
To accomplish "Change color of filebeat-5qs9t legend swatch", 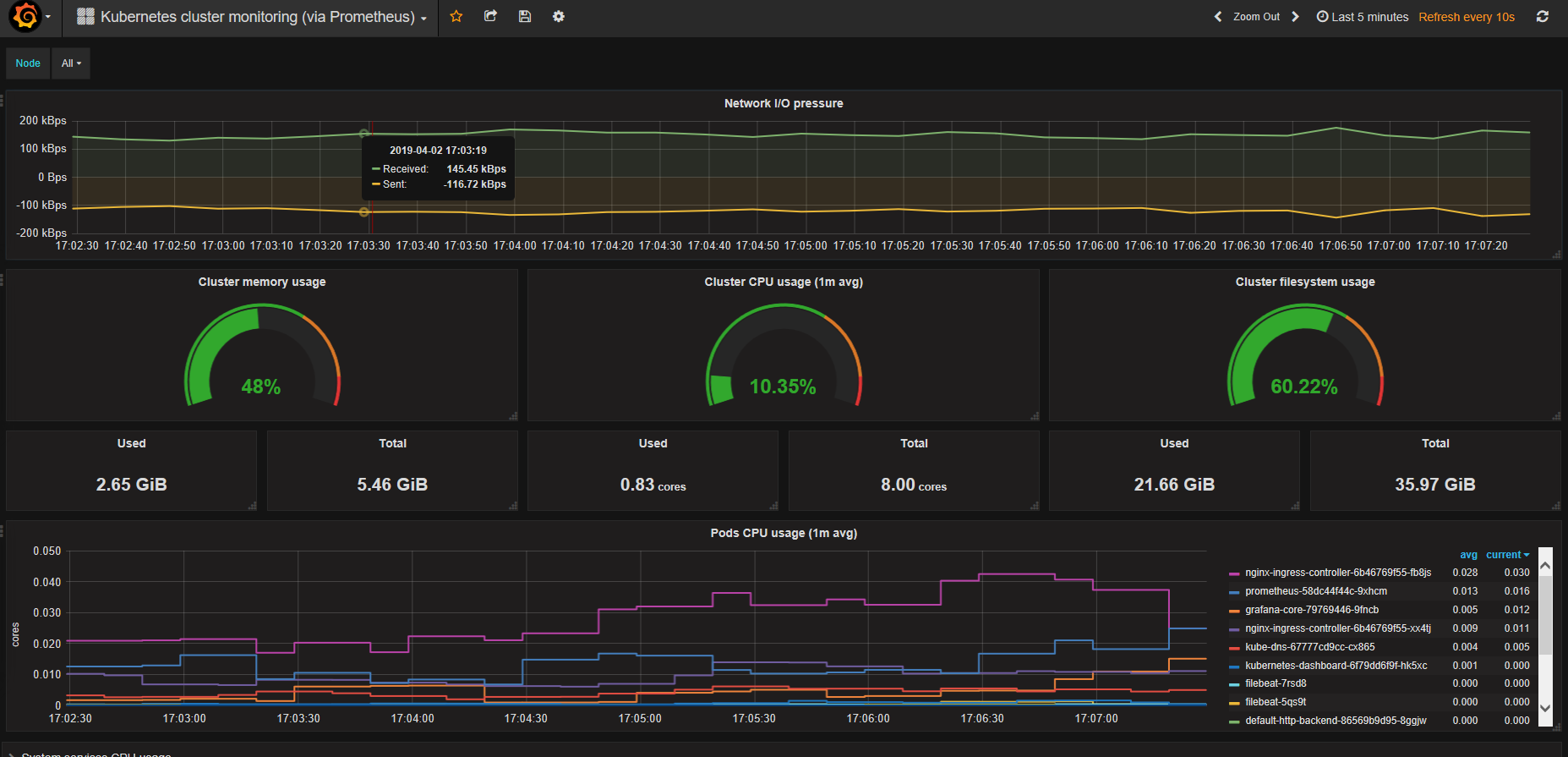I will tap(1234, 703).
